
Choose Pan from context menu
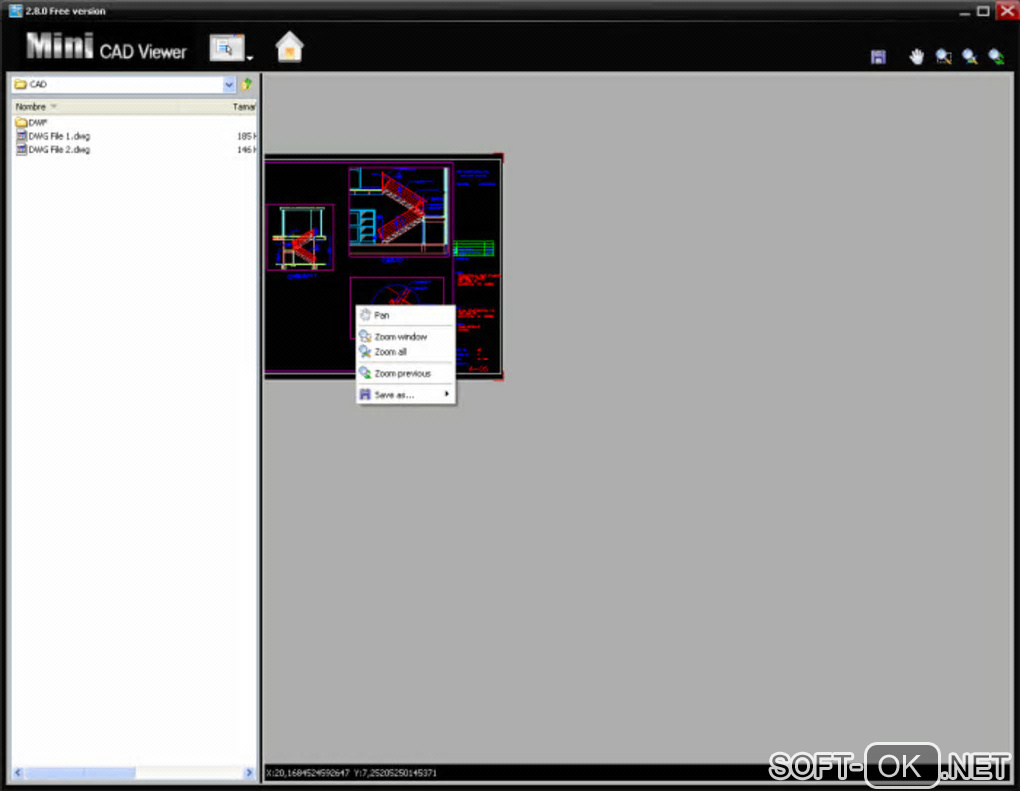coord(405,315)
